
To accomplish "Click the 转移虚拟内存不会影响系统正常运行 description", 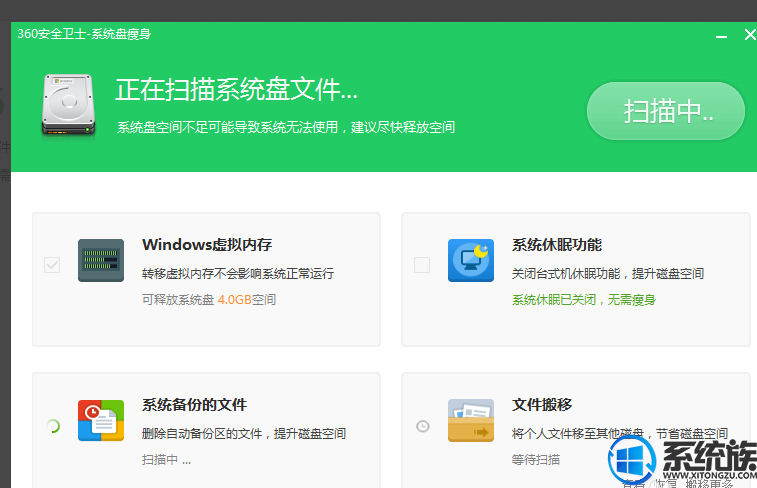I will [238, 274].
